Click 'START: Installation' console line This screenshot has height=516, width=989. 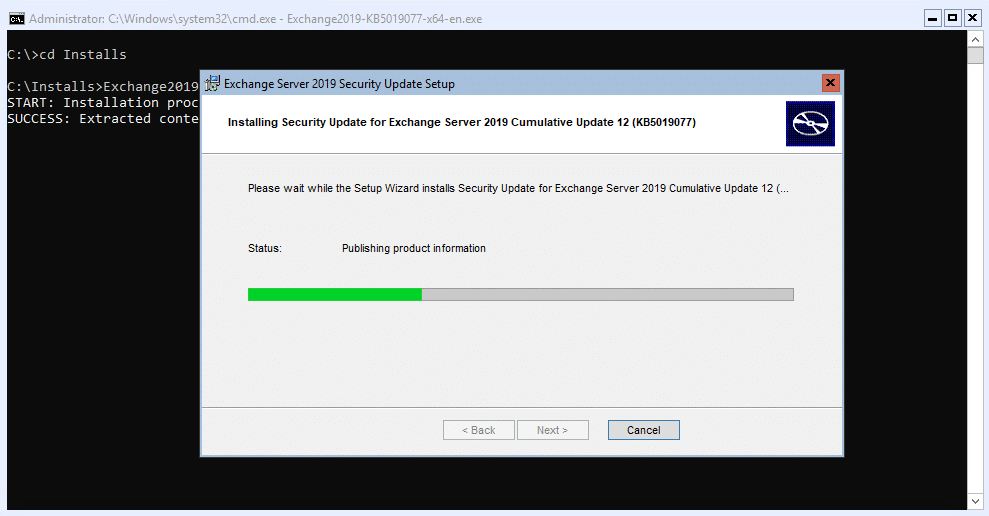103,102
